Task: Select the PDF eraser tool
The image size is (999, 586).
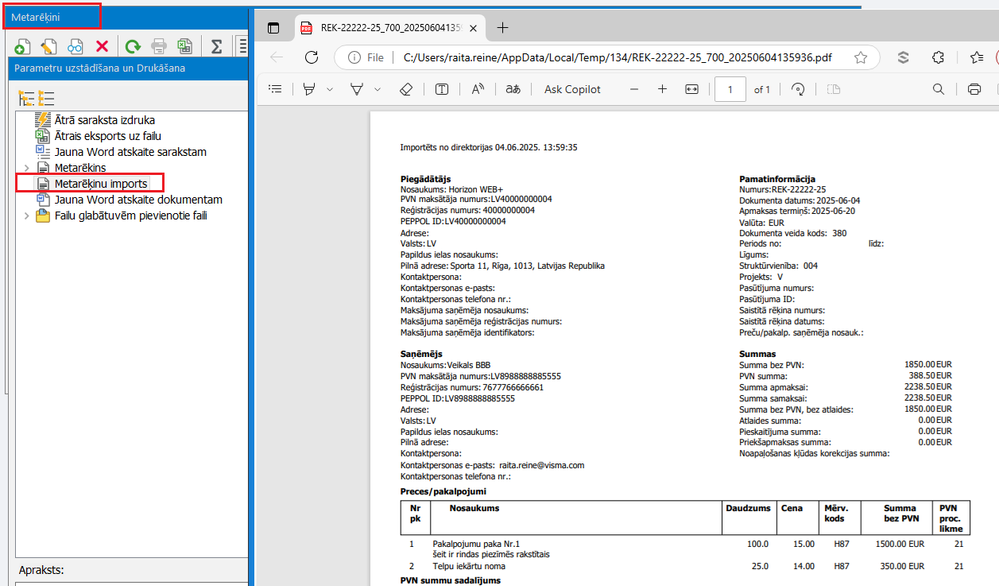Action: point(406,89)
